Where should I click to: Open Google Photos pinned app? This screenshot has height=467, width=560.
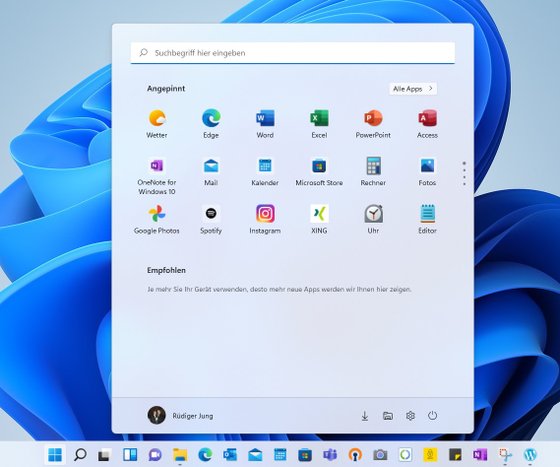(157, 219)
